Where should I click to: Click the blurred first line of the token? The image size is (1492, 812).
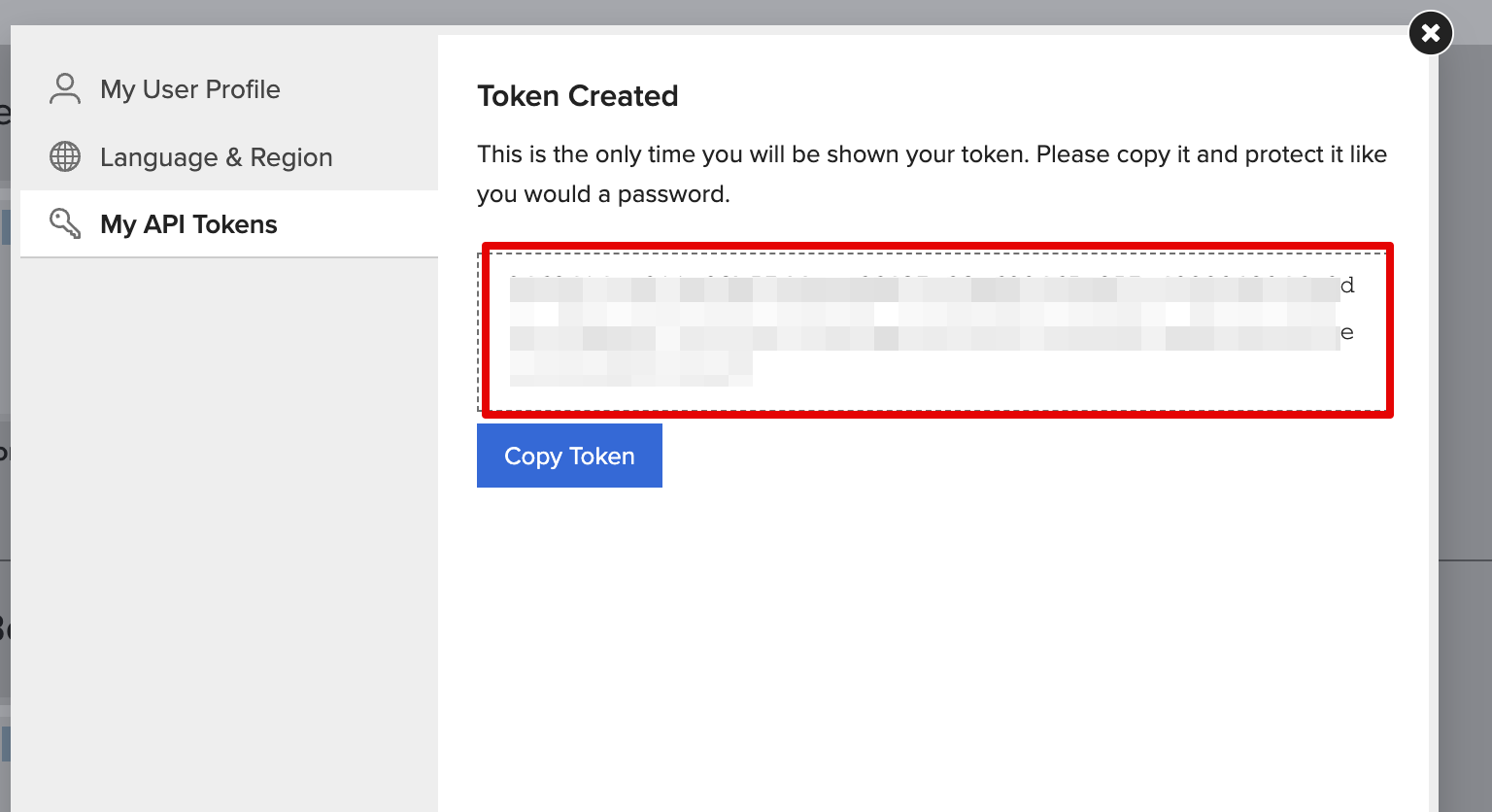click(x=923, y=288)
